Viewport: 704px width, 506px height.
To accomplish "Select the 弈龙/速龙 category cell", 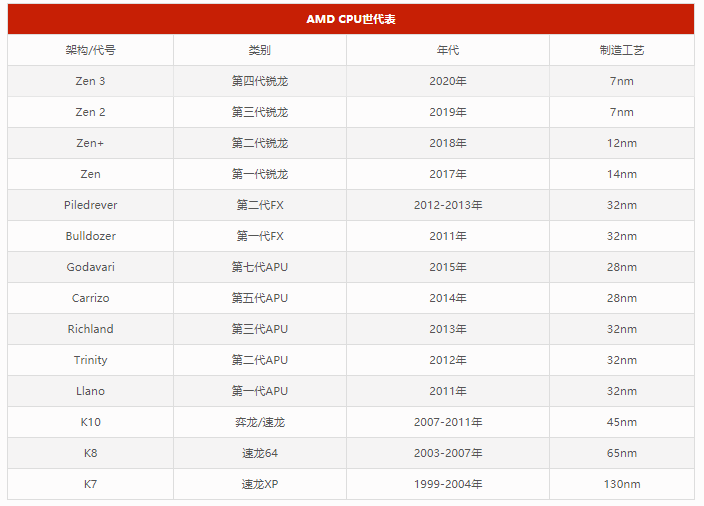I will tap(259, 422).
